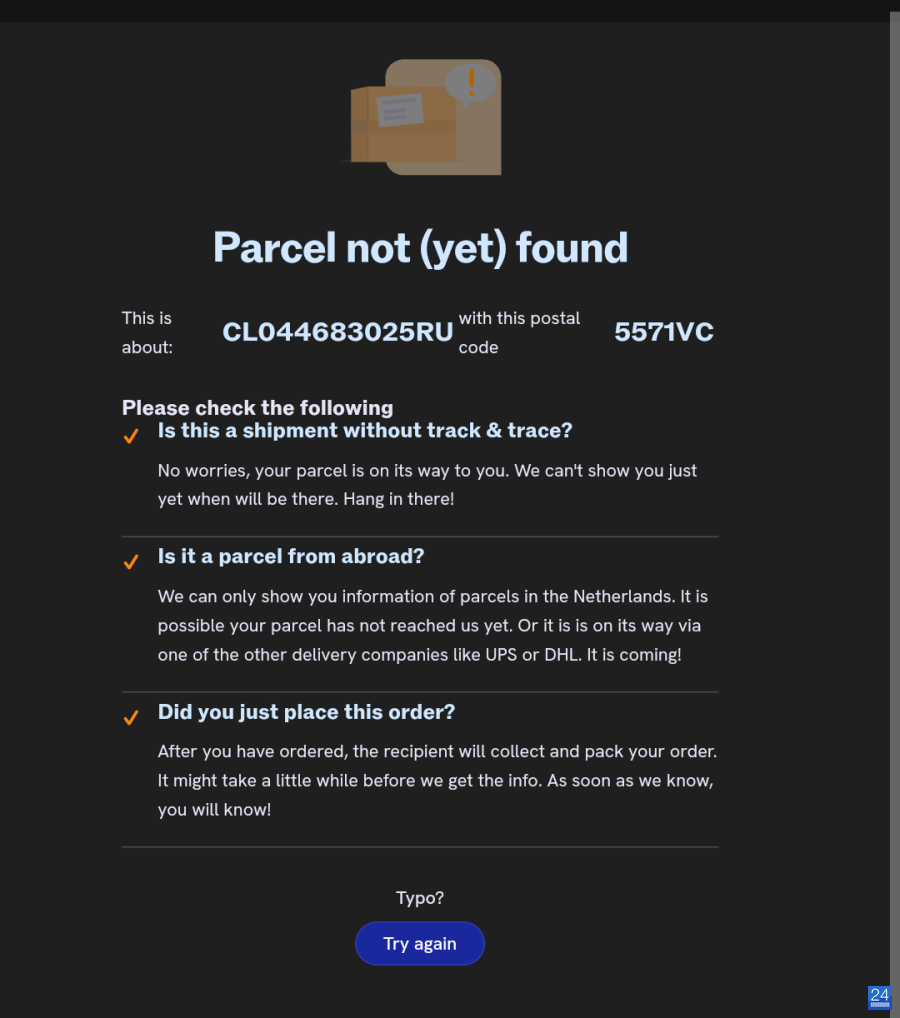Click the shipping label on the parcel box
The height and width of the screenshot is (1018, 900).
tap(400, 110)
